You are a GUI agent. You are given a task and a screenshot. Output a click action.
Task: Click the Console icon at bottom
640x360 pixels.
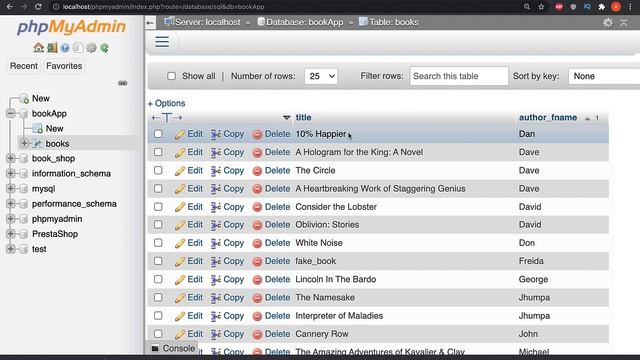tap(155, 348)
